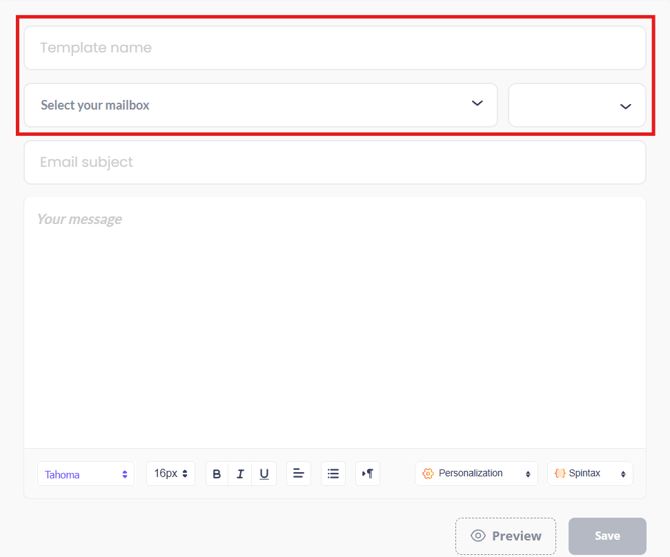This screenshot has width=670, height=557.
Task: Open the text alignment options
Action: [x=298, y=474]
